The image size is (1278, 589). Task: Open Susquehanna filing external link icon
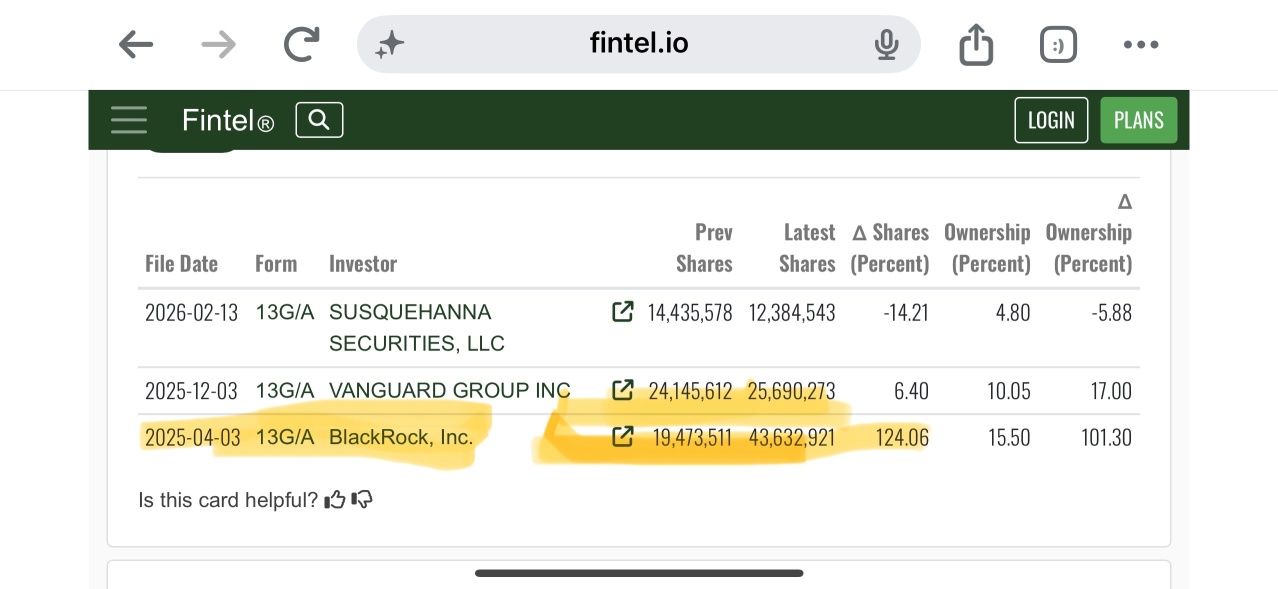coord(622,312)
